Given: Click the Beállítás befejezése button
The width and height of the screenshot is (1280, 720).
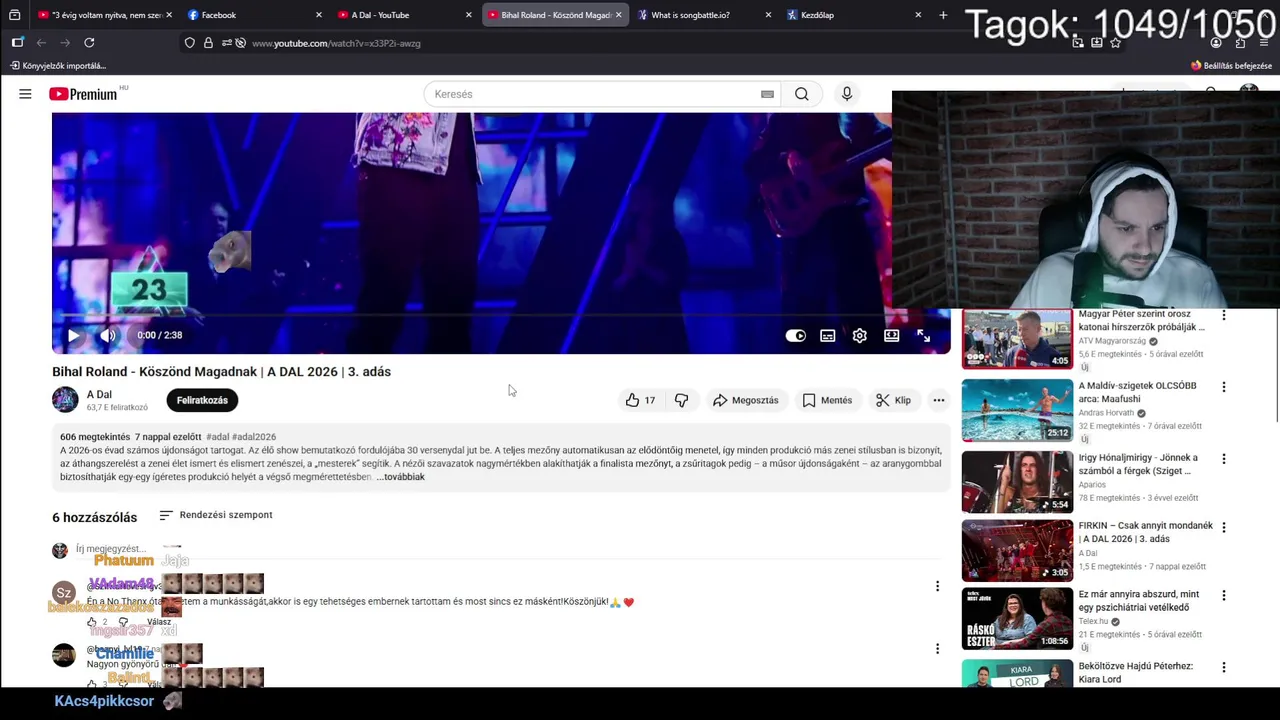Looking at the screenshot, I should click(x=1231, y=66).
